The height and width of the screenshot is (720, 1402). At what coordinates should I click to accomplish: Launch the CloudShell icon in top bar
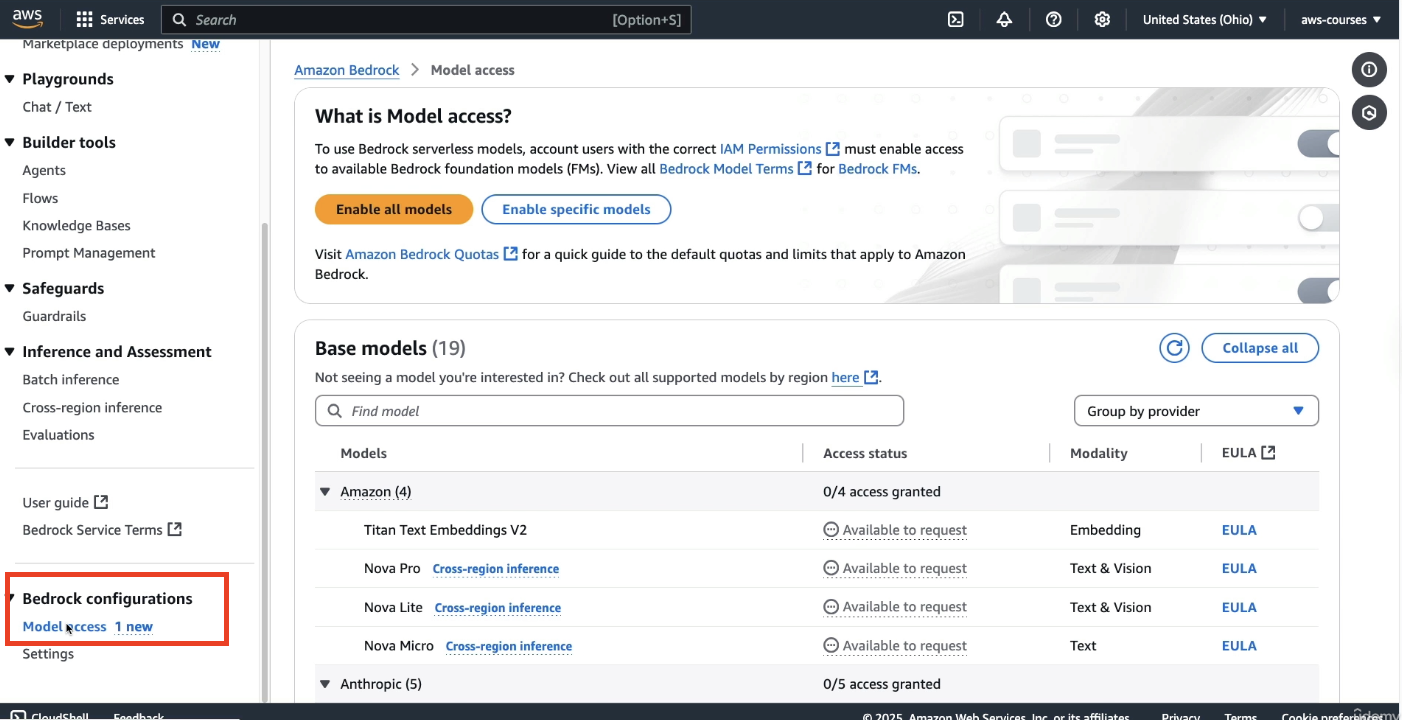(956, 19)
